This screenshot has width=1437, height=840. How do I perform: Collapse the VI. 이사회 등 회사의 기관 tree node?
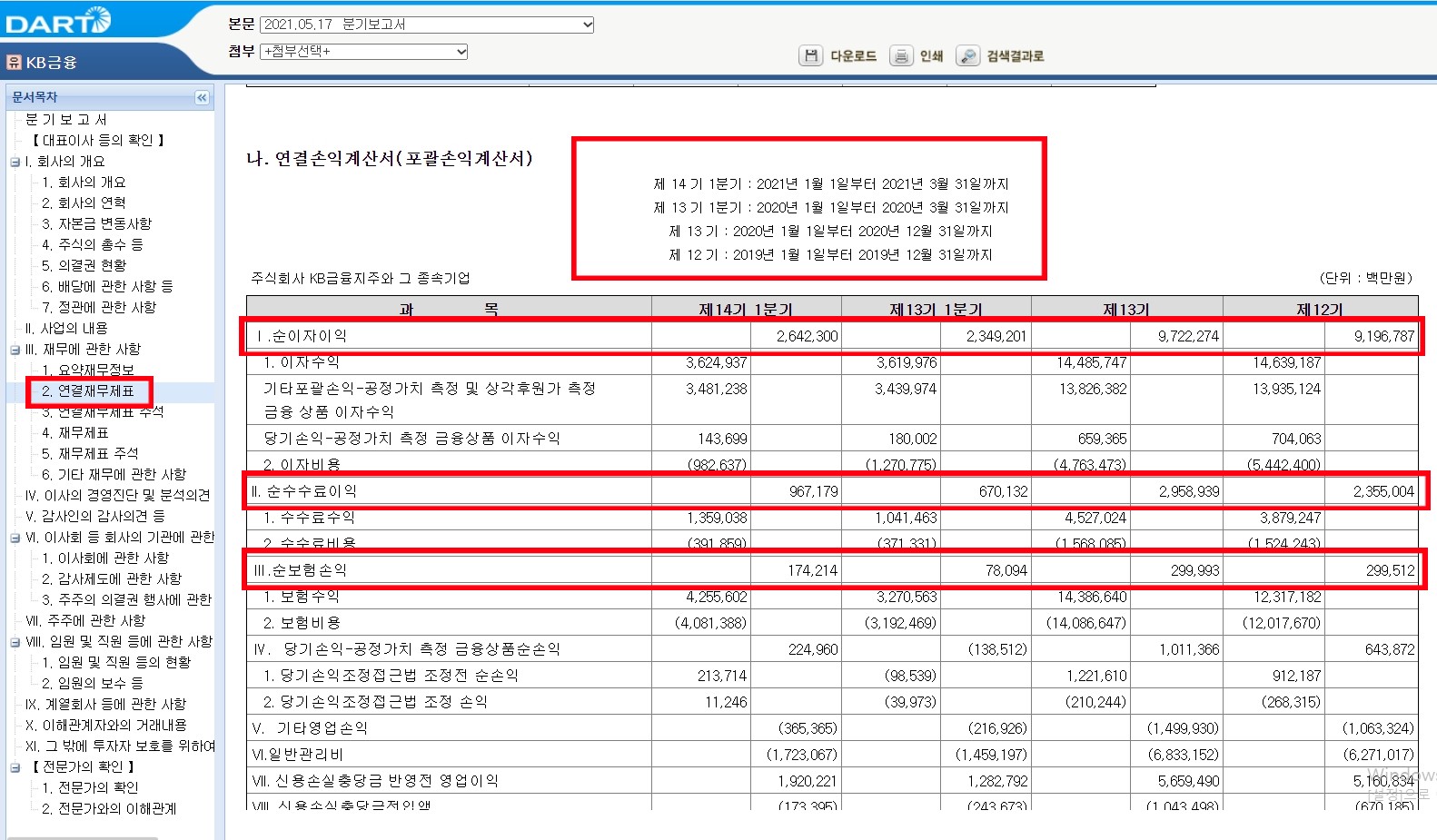point(15,538)
